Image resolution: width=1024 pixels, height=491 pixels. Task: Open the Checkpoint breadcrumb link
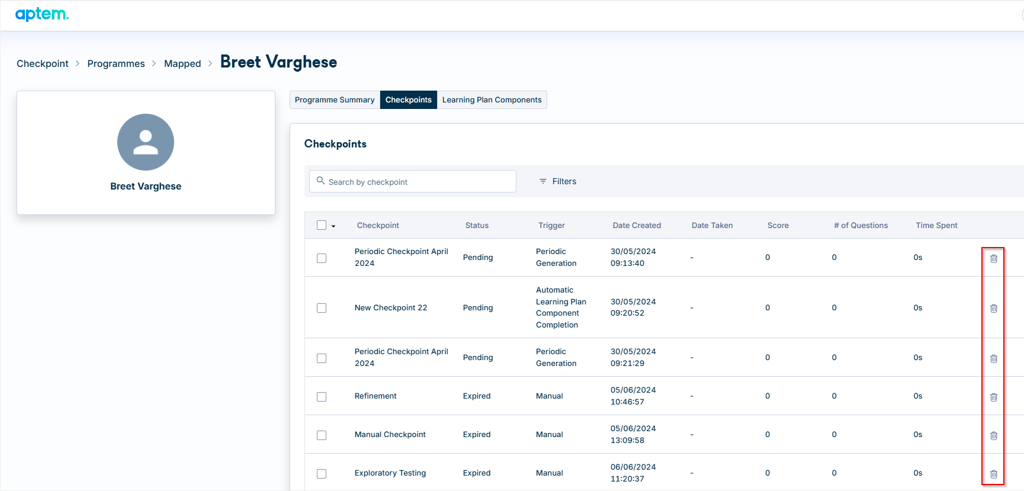click(42, 64)
